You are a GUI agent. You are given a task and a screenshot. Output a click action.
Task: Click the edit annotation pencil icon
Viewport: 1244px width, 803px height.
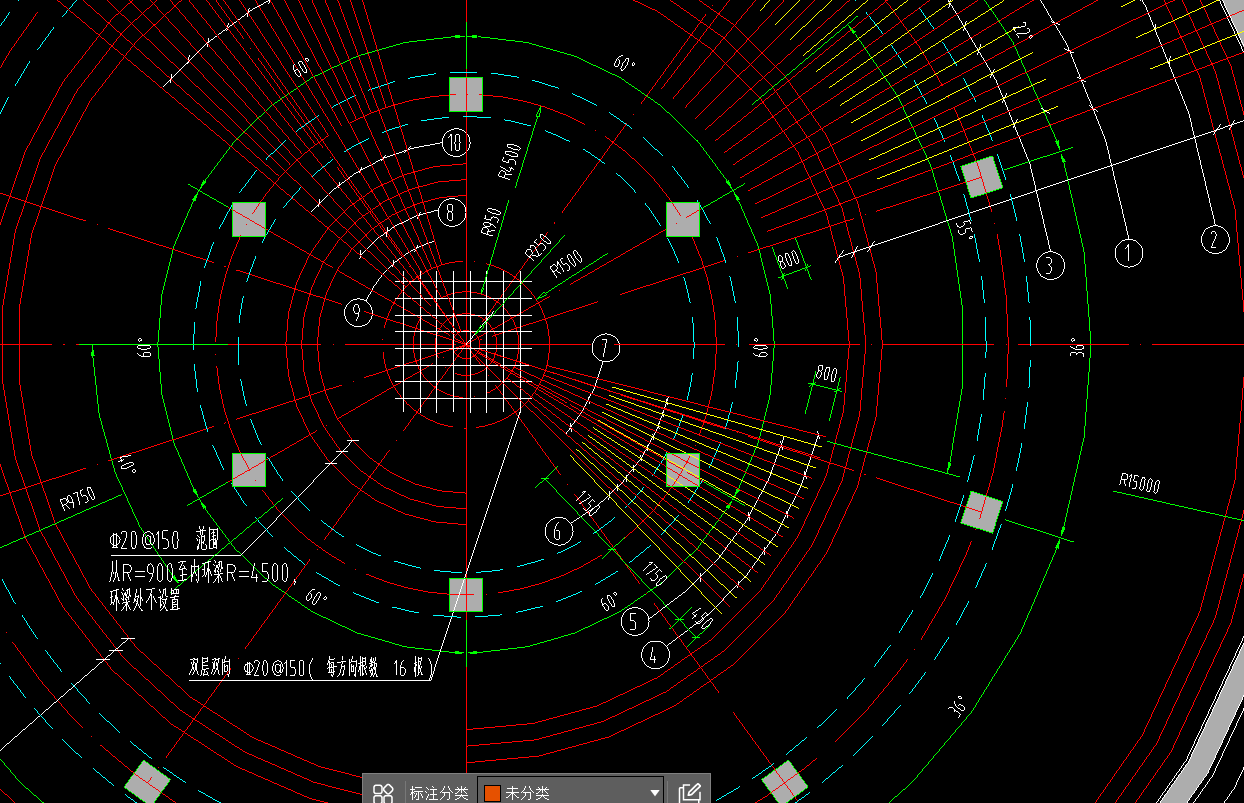[689, 793]
